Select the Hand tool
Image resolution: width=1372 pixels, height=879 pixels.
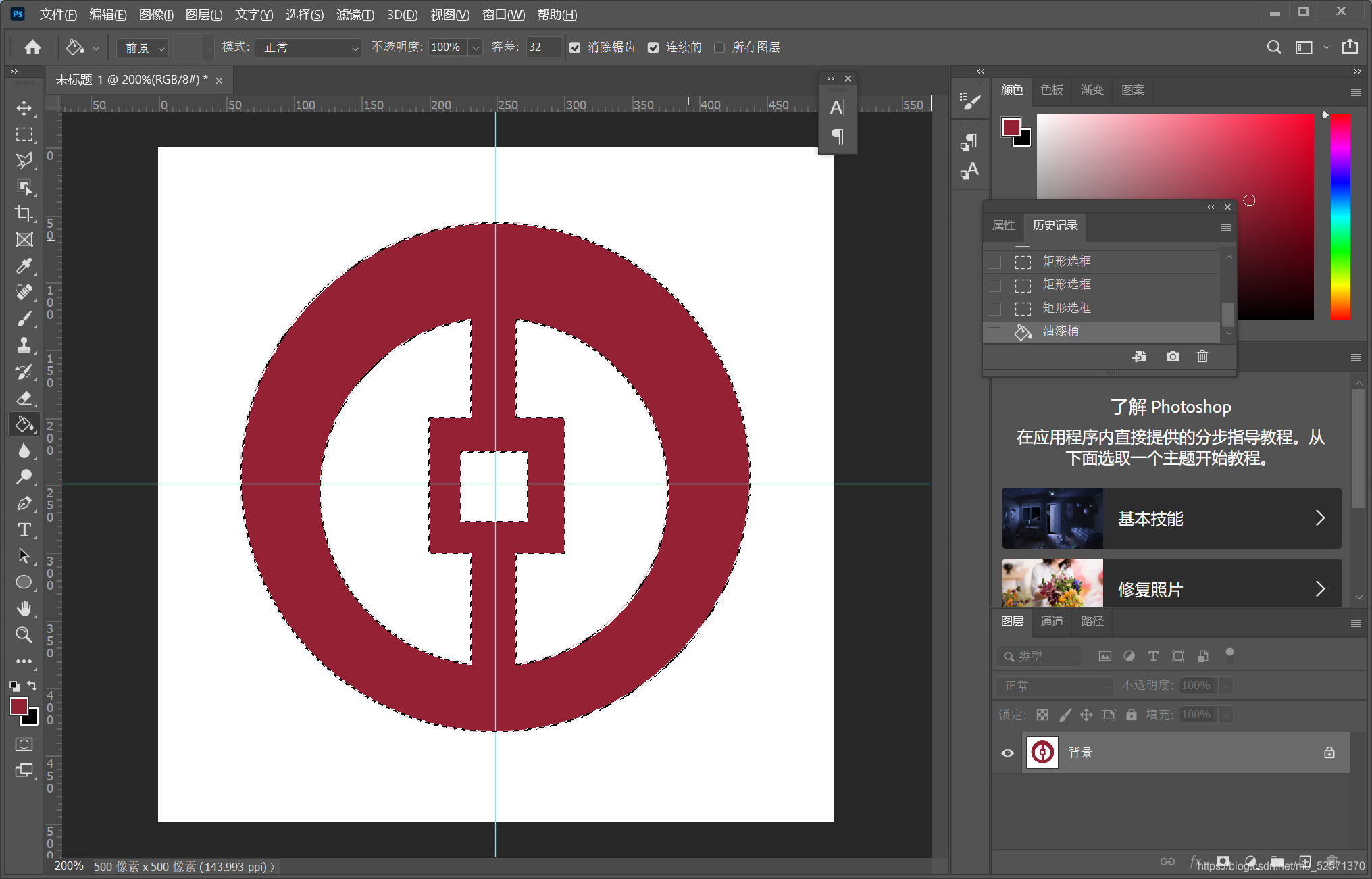[24, 608]
